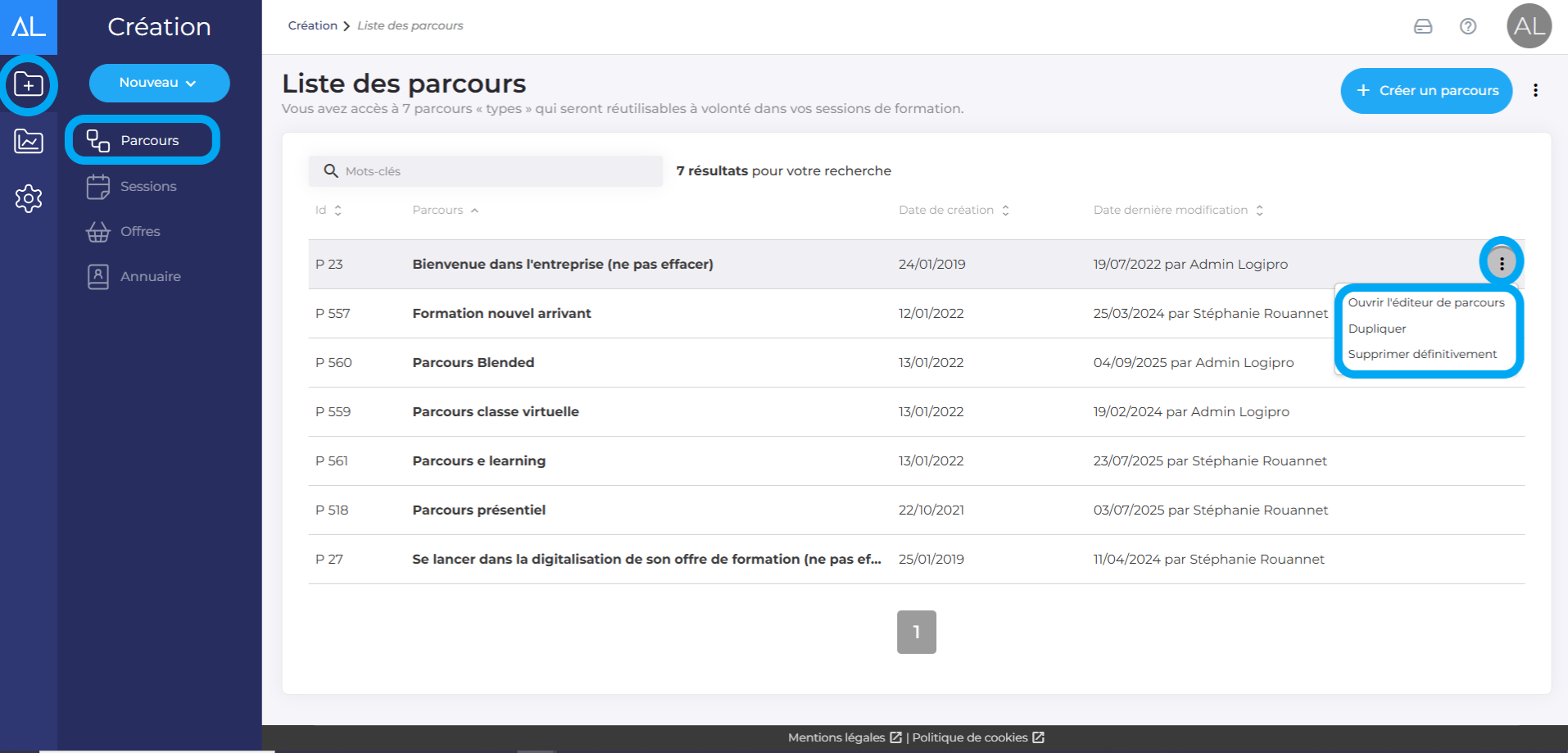Click three-dot actions for Bienvenue row
Image resolution: width=1568 pixels, height=753 pixels.
pos(1501,263)
